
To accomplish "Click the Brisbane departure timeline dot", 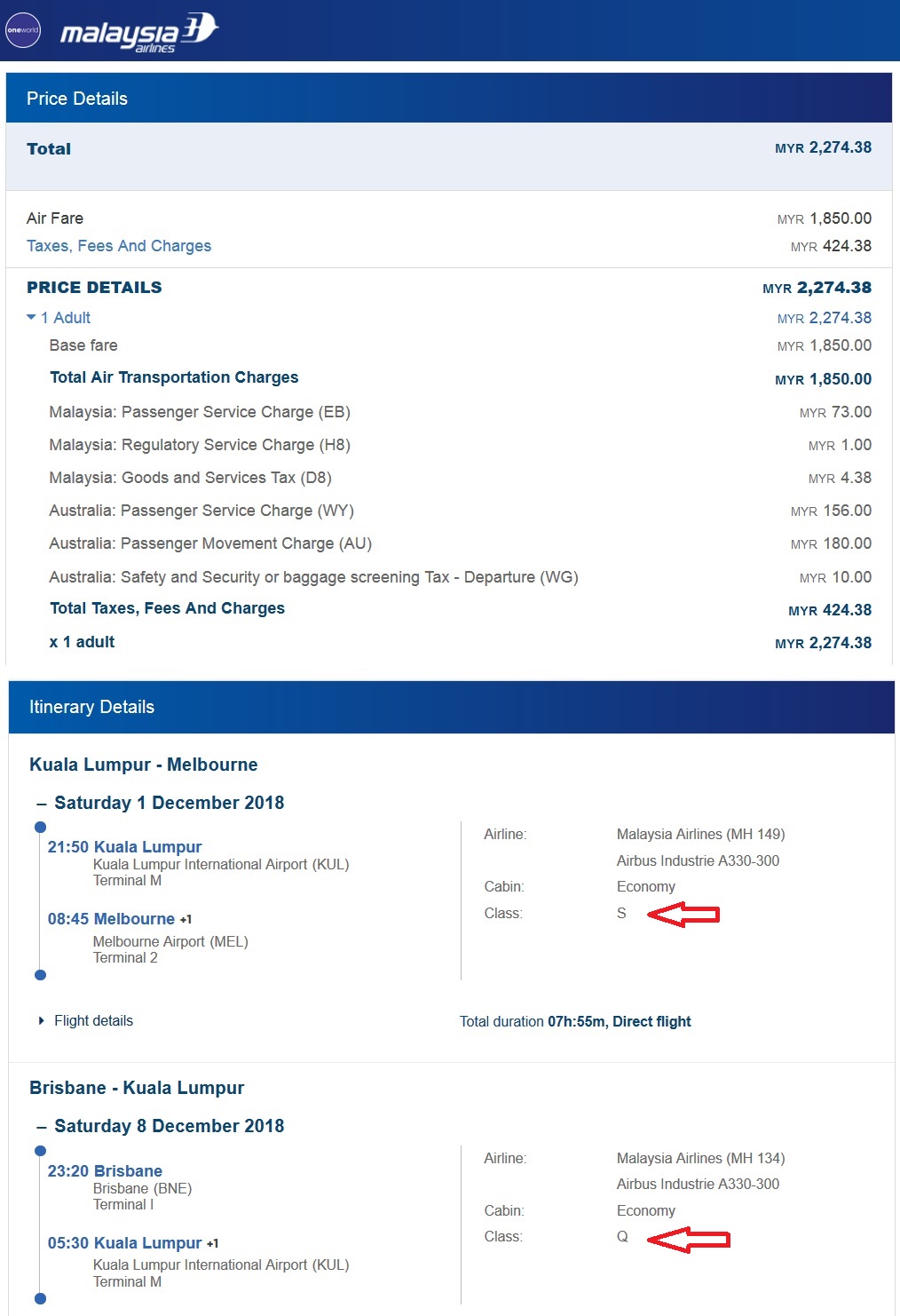I will point(40,1151).
